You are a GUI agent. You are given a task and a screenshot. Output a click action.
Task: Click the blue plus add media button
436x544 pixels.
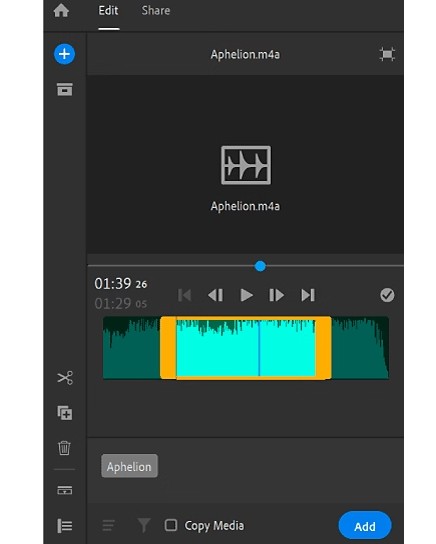pyautogui.click(x=64, y=54)
